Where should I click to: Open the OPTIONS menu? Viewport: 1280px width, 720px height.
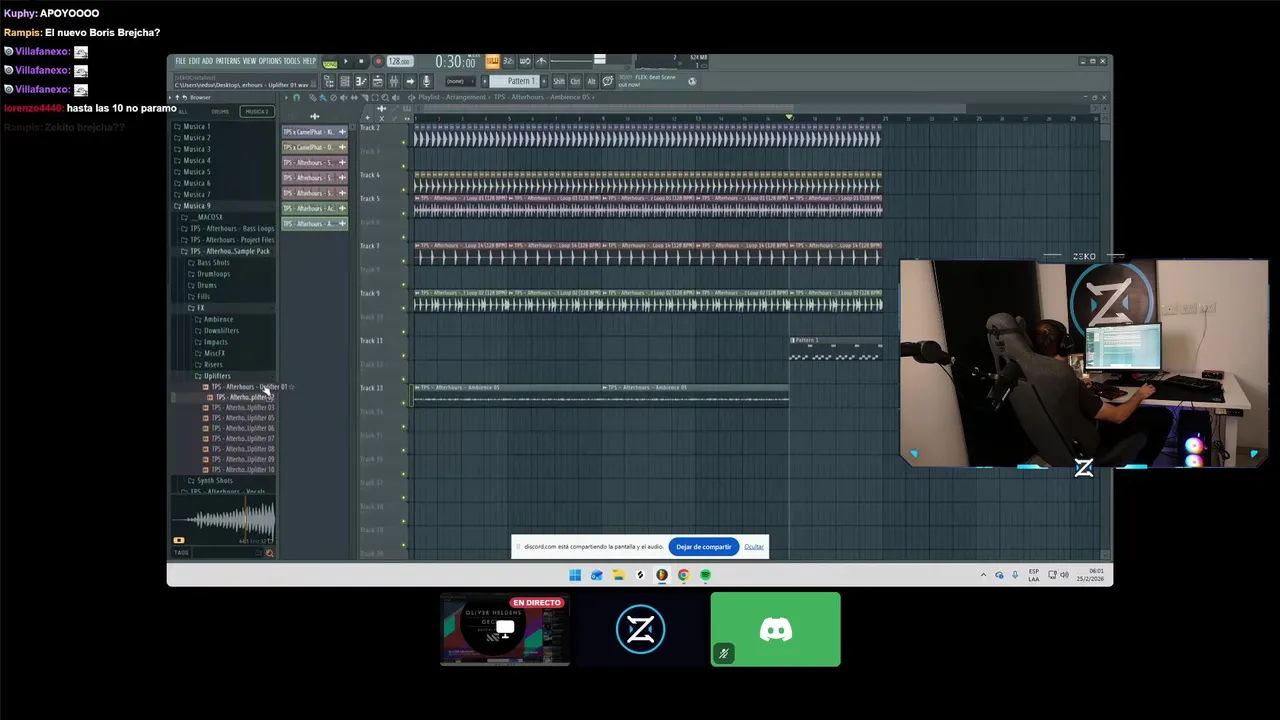[270, 61]
